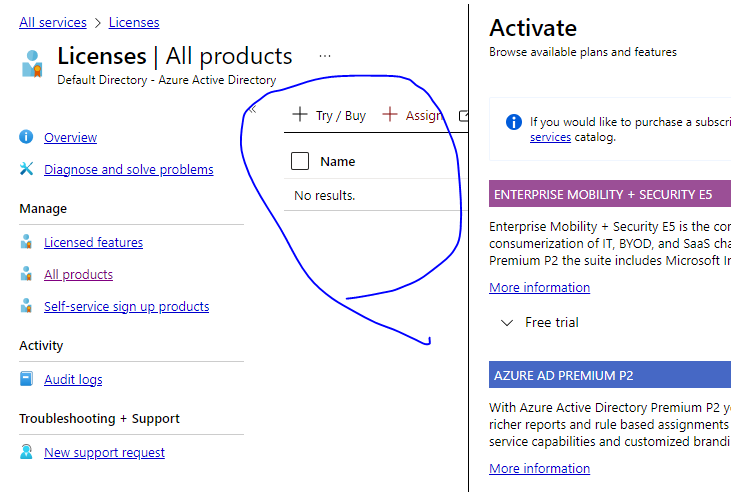The height and width of the screenshot is (492, 731).
Task: Click the New support request person icon
Action: pyautogui.click(x=27, y=452)
